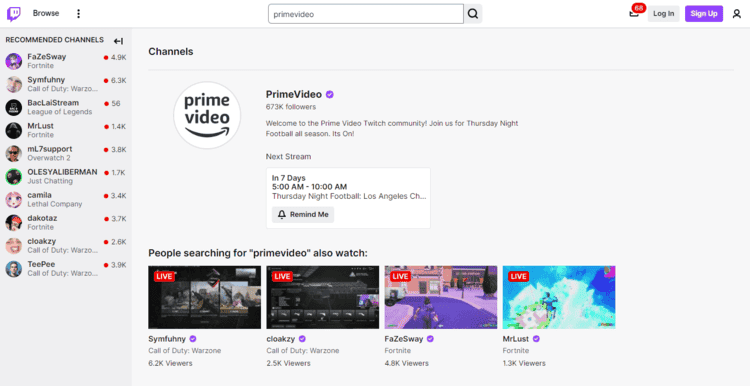Click the verified badge beside MrLust card

[536, 339]
